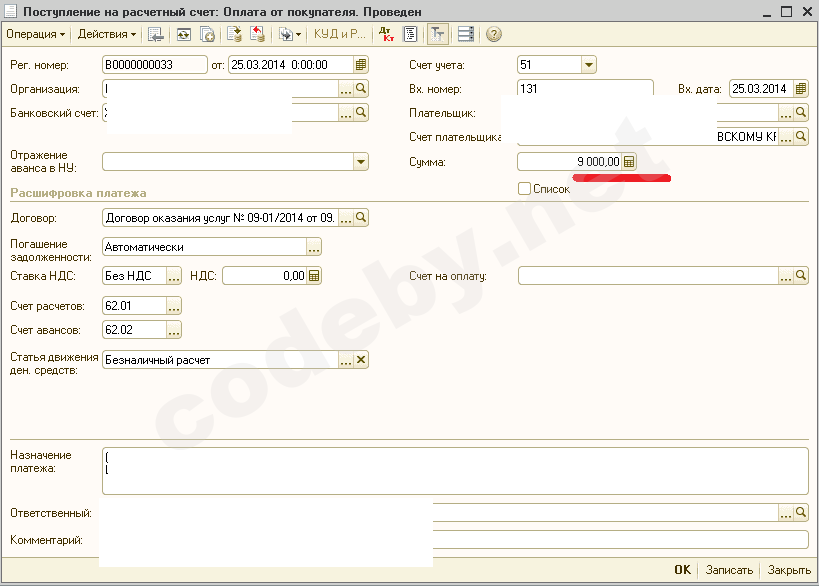Open the Операция menu
This screenshot has width=819, height=587.
click(35, 34)
